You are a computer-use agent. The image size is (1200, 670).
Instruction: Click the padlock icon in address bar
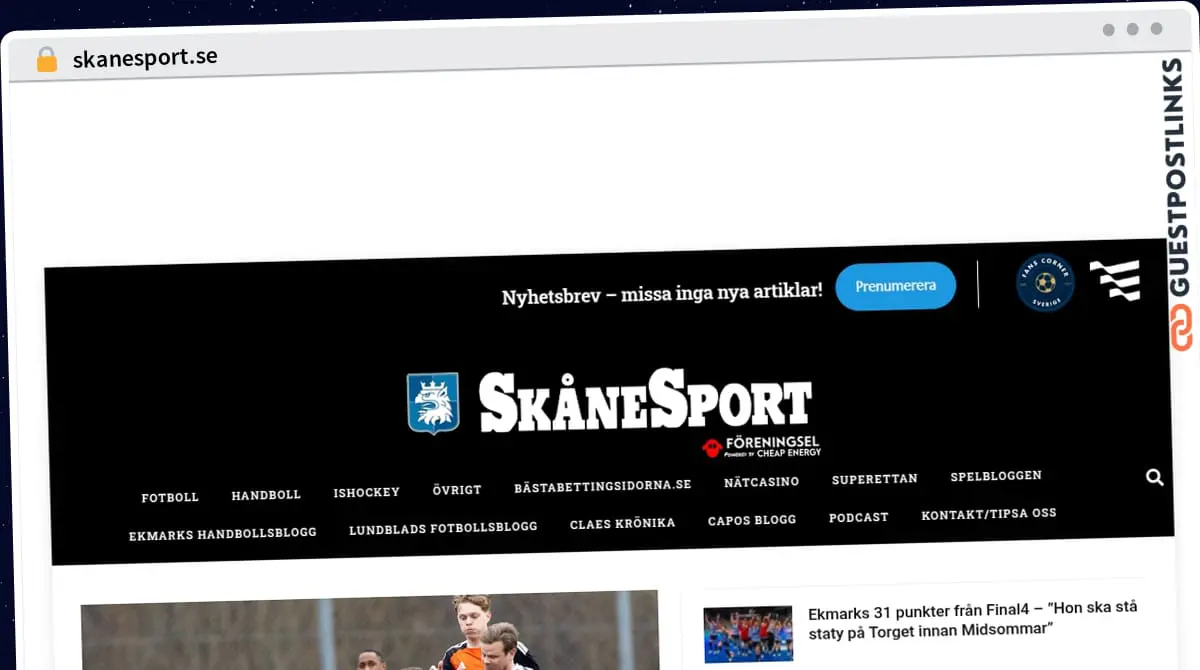tap(47, 59)
